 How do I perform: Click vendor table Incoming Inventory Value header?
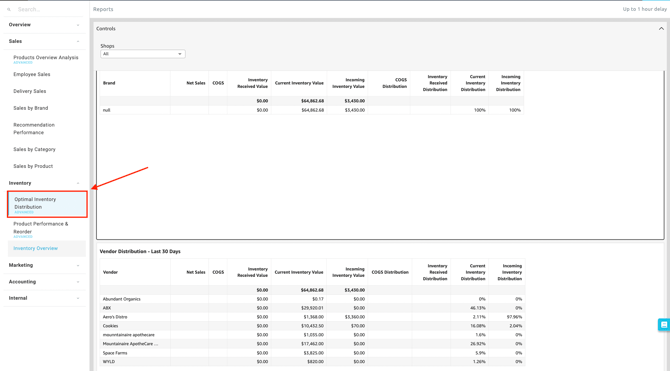(348, 272)
